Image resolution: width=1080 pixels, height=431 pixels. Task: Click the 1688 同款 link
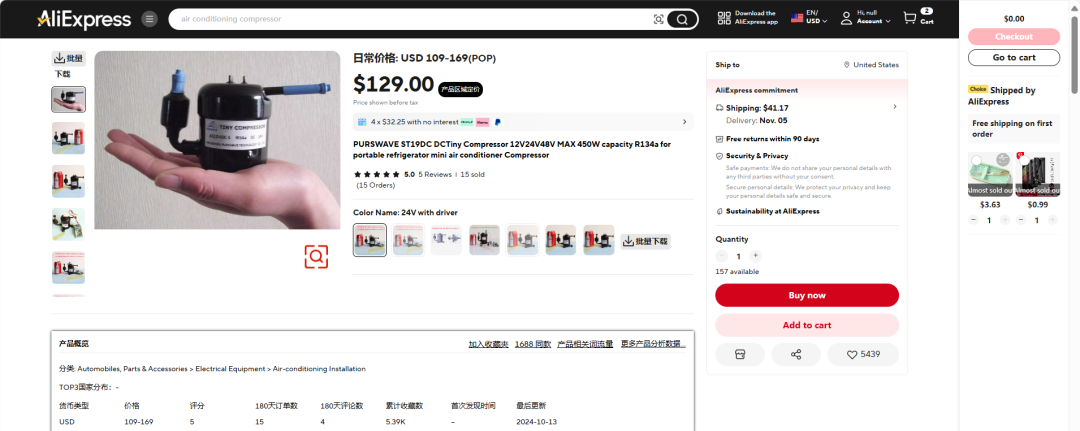pyautogui.click(x=533, y=344)
